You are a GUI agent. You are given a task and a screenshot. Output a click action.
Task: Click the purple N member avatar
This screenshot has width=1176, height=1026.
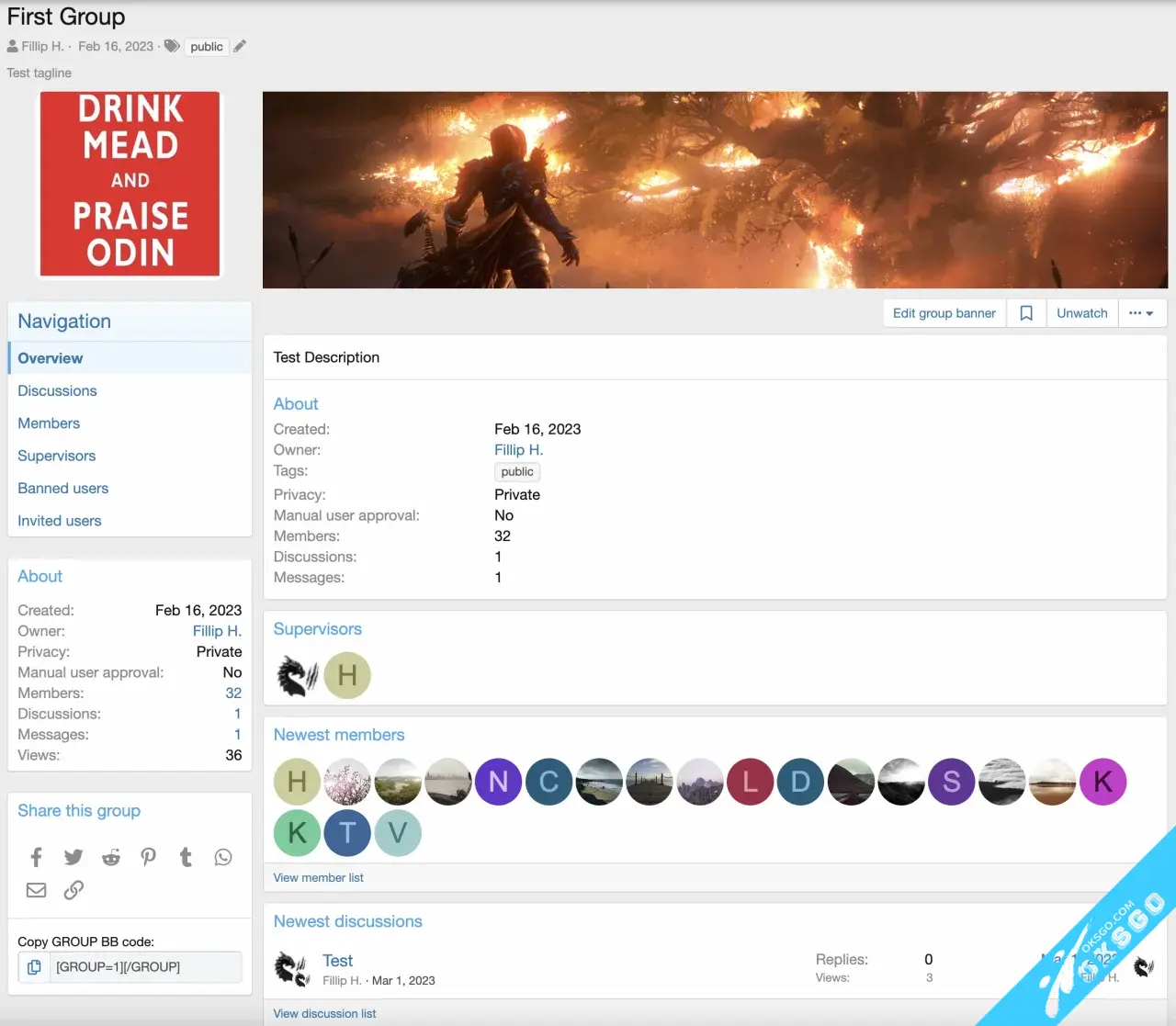(498, 782)
